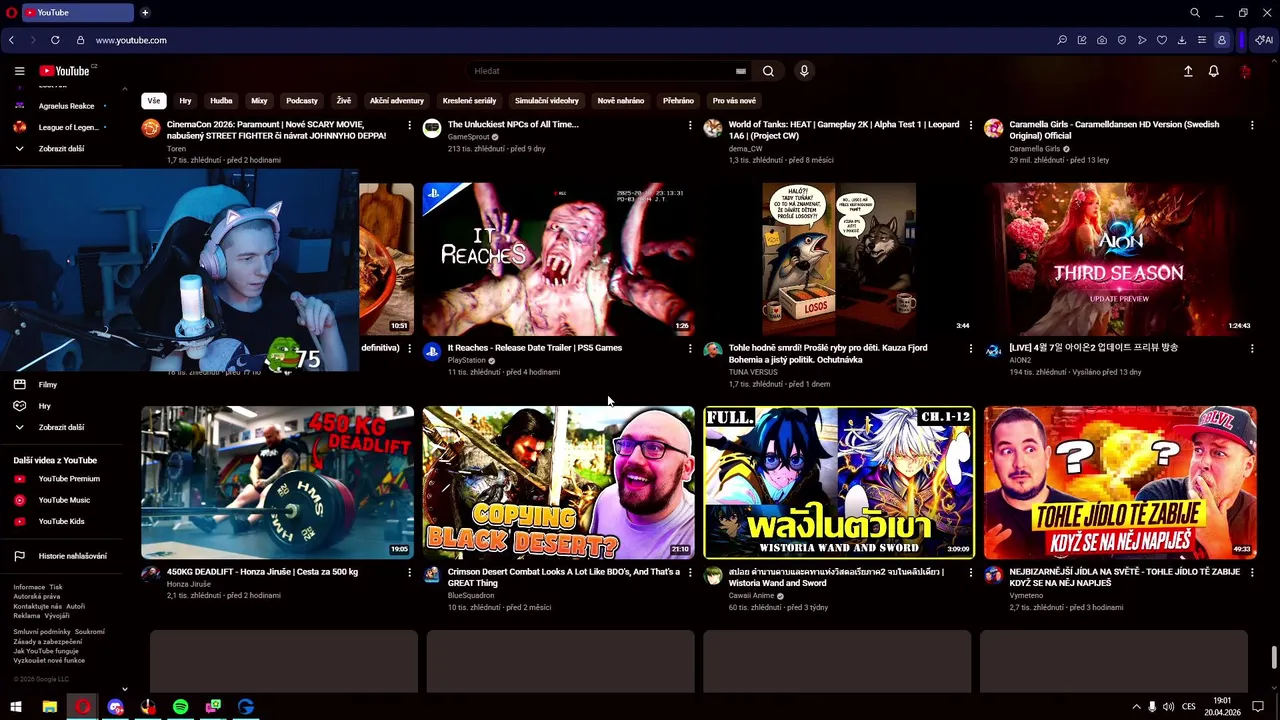Click Opera's tab search magnifier icon
The width and height of the screenshot is (1280, 720).
click(x=1195, y=13)
